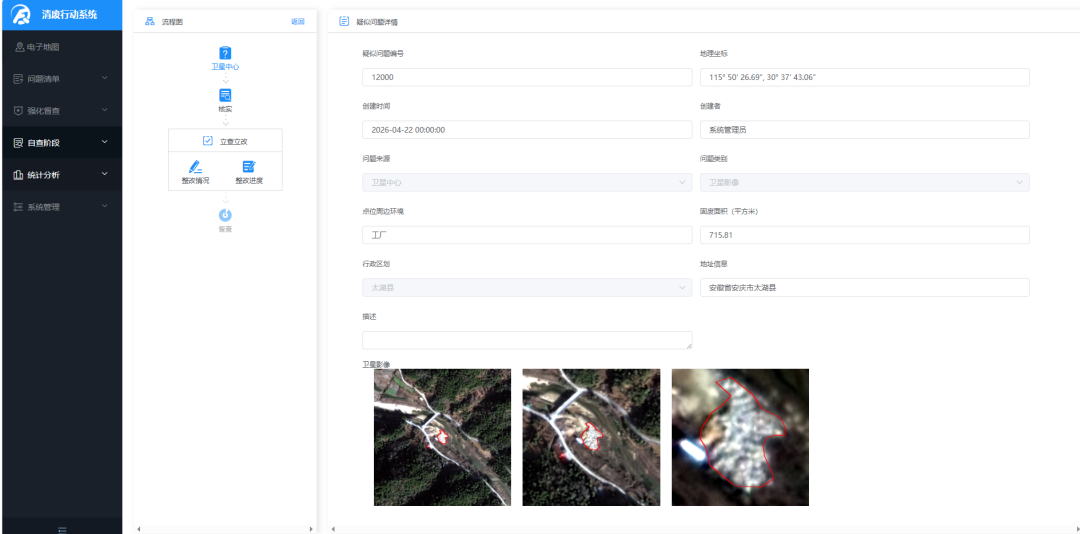Expand the 自查阶段 menu chevron
1080x534 pixels.
click(x=105, y=143)
